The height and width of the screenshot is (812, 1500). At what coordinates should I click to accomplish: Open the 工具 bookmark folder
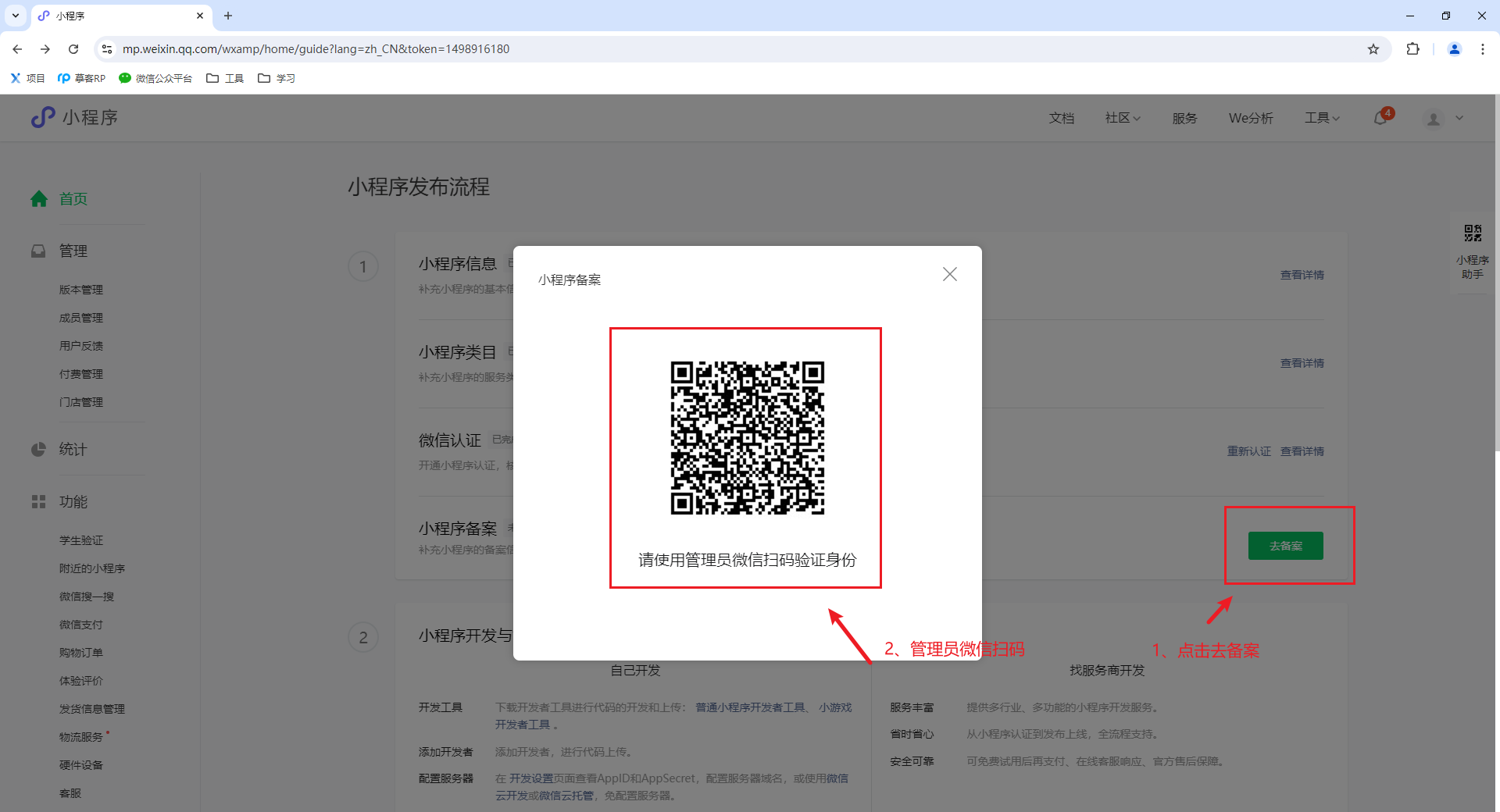[x=225, y=78]
